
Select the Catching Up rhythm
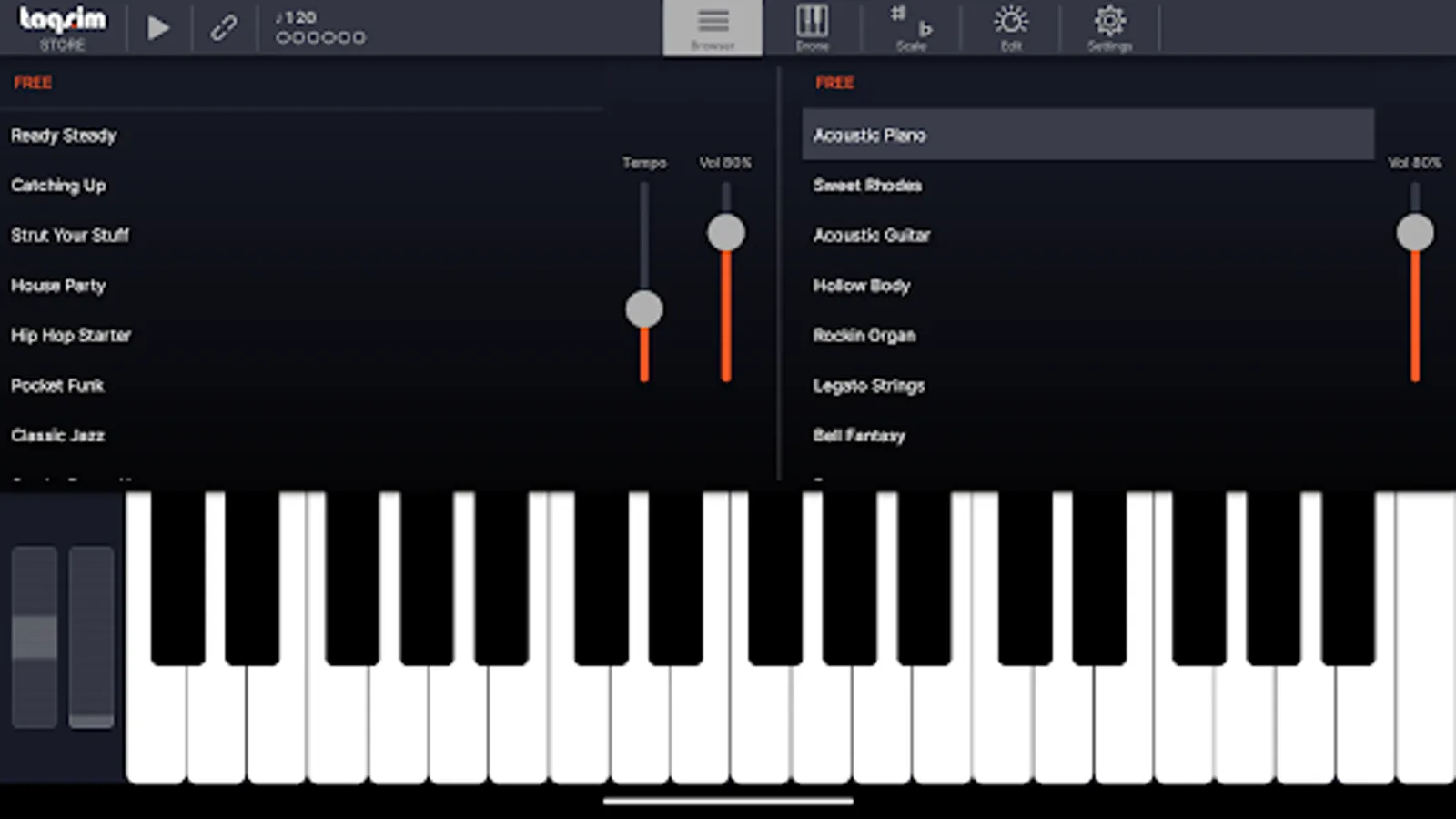click(x=58, y=186)
